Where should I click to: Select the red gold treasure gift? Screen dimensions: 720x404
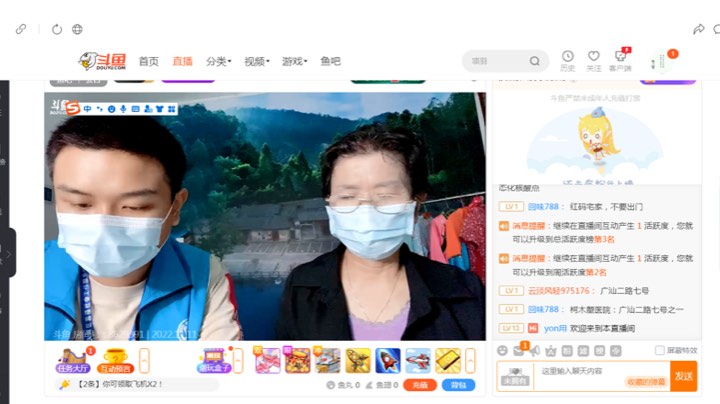pos(297,360)
